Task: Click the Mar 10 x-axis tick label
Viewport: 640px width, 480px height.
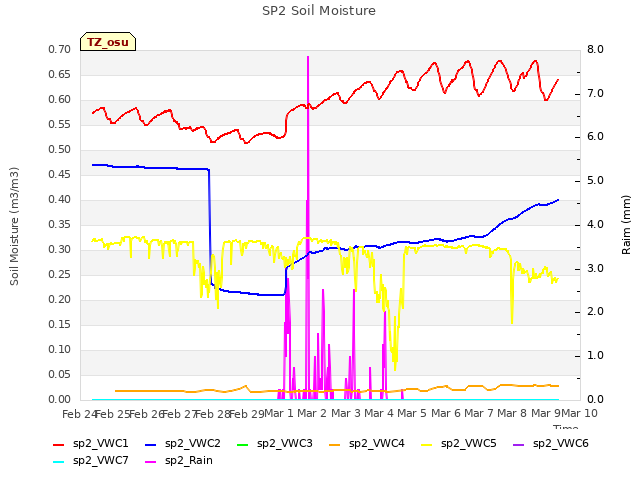Action: click(x=579, y=413)
